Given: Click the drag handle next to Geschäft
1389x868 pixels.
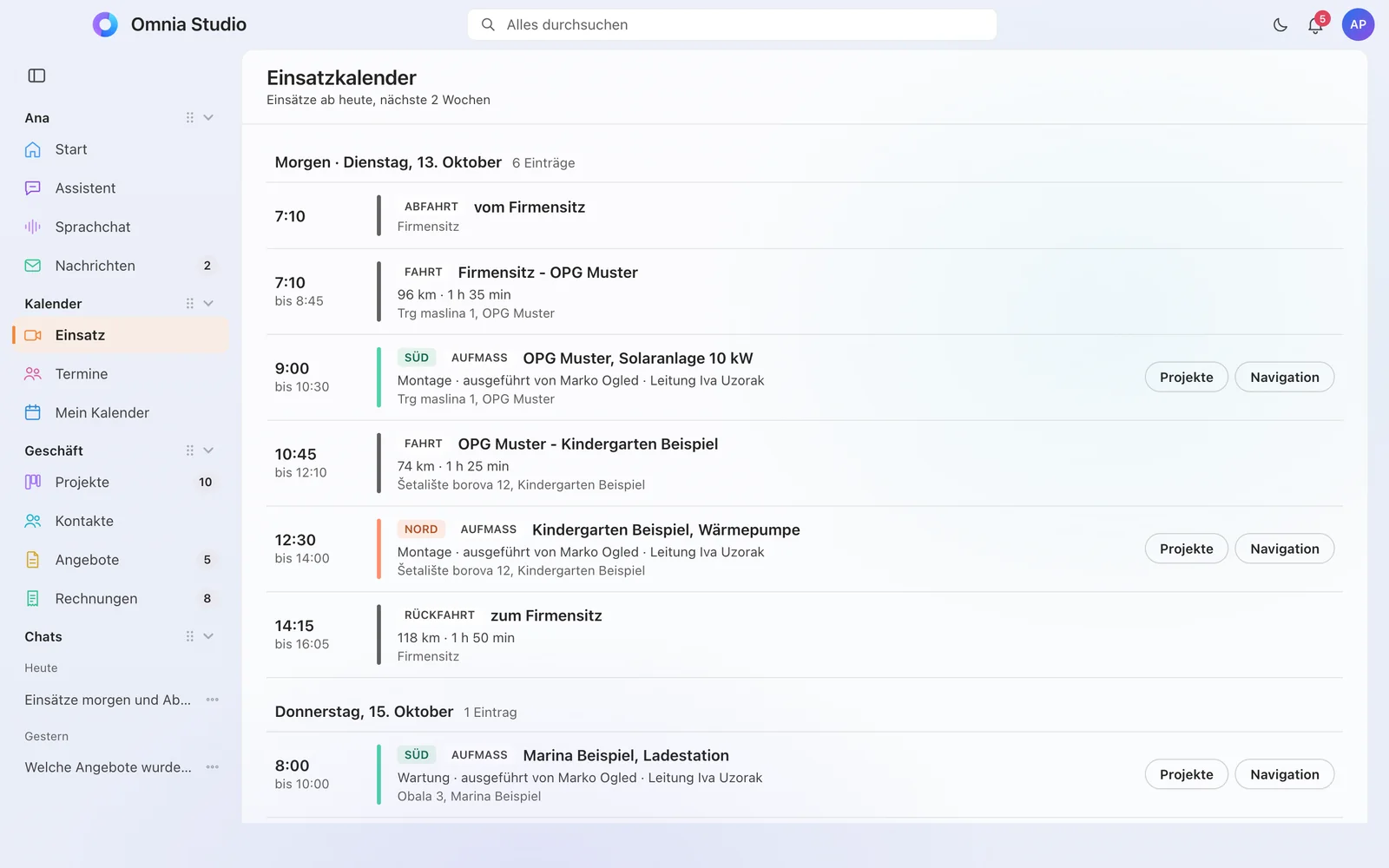Looking at the screenshot, I should (189, 450).
